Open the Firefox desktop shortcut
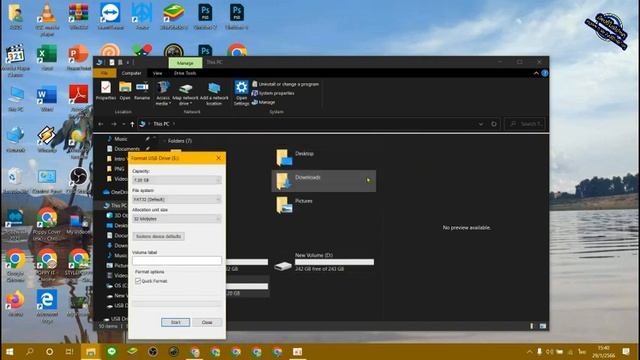The image size is (640, 360). click(x=15, y=304)
